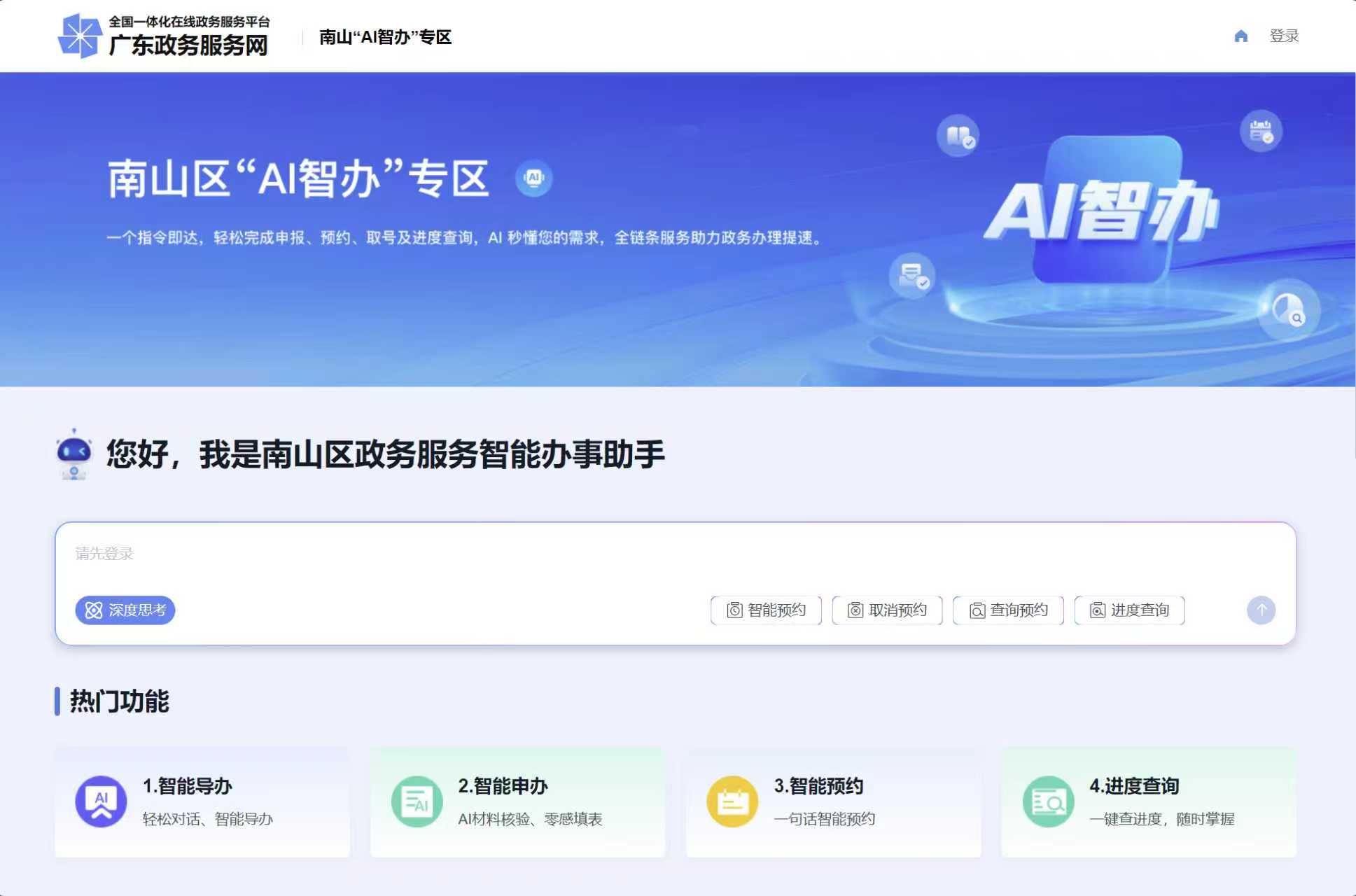Screen dimensions: 1356x896
Task: Click the green progress search icon
Action: click(x=1048, y=801)
